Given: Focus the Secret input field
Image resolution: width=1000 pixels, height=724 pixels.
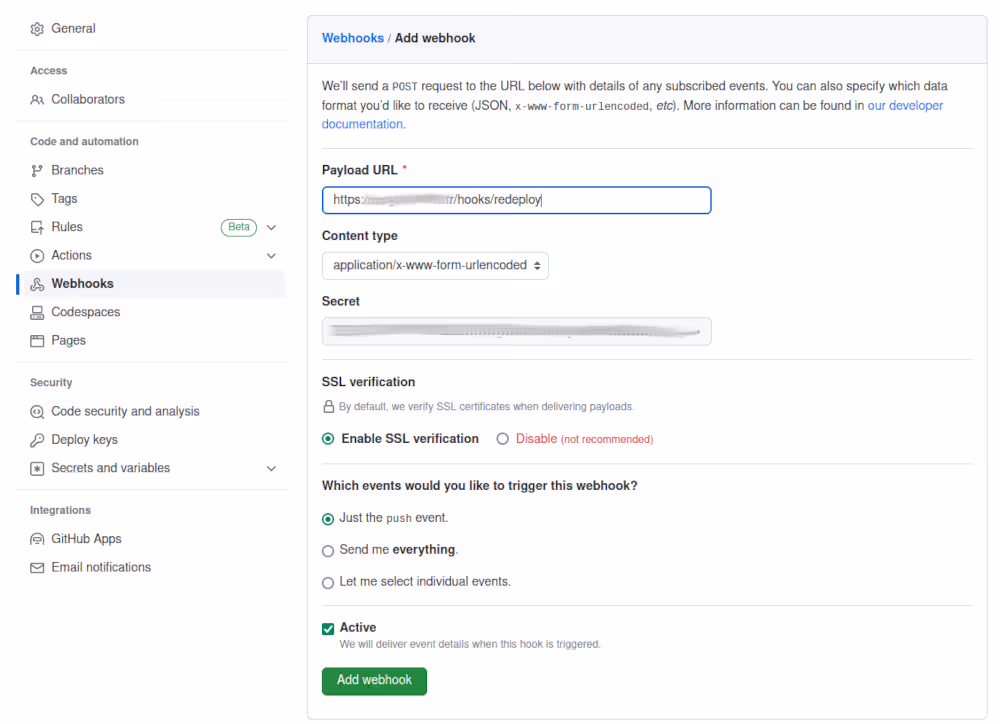Looking at the screenshot, I should [x=516, y=331].
